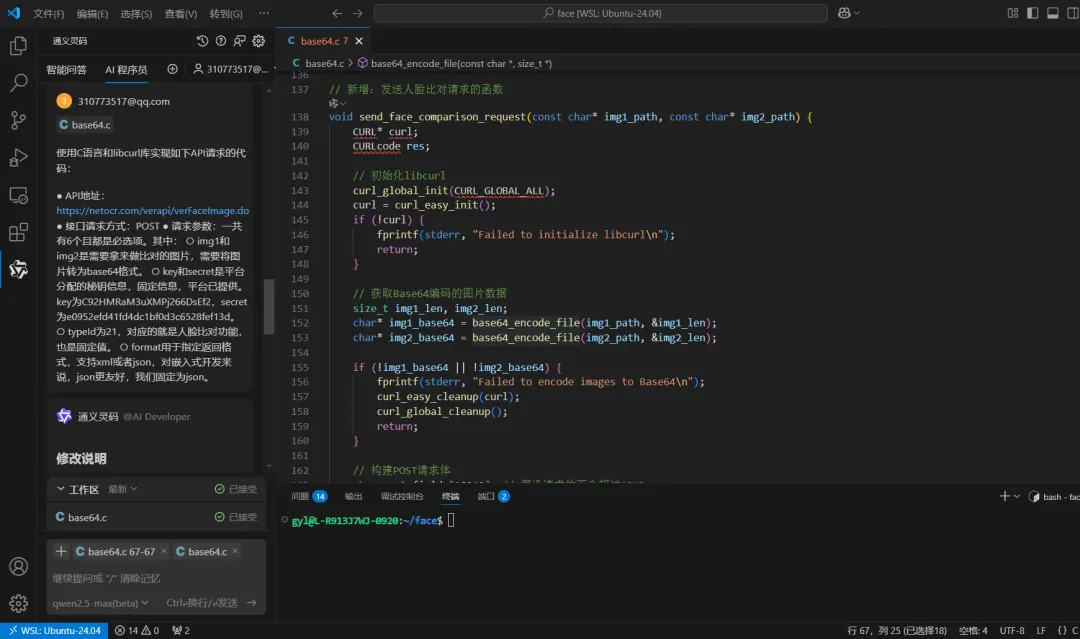
Task: Open the netocr.com API link
Action: pyautogui.click(x=152, y=211)
